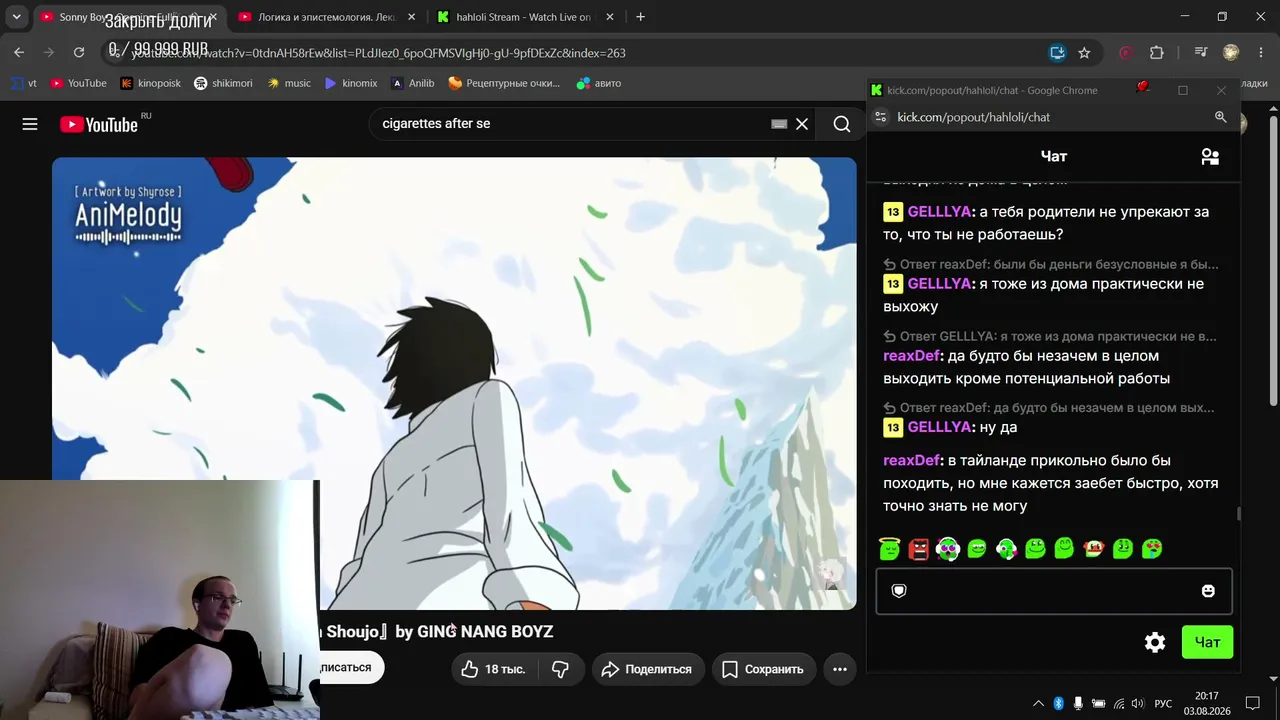
Task: Switch to the Логика и эпистемология tab
Action: pos(326,17)
